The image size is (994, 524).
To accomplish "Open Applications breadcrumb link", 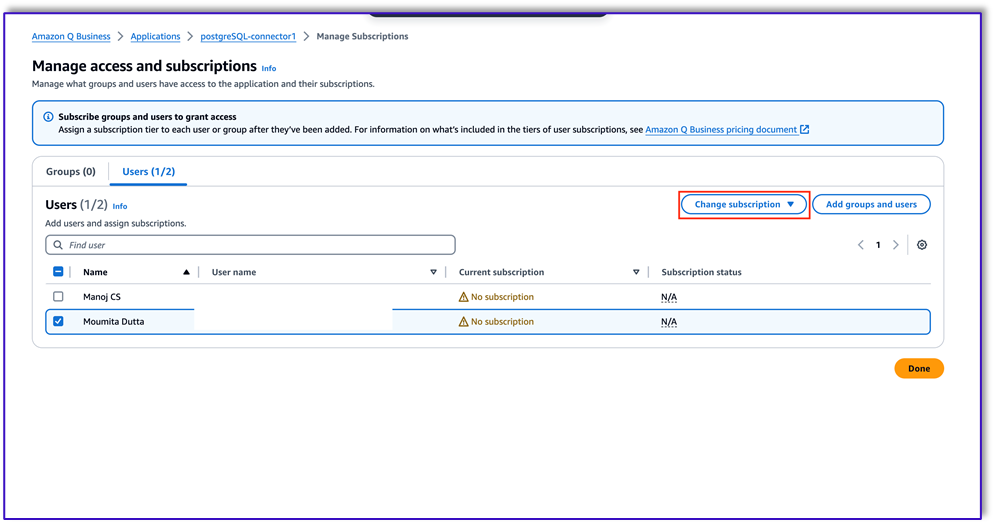I will (155, 36).
